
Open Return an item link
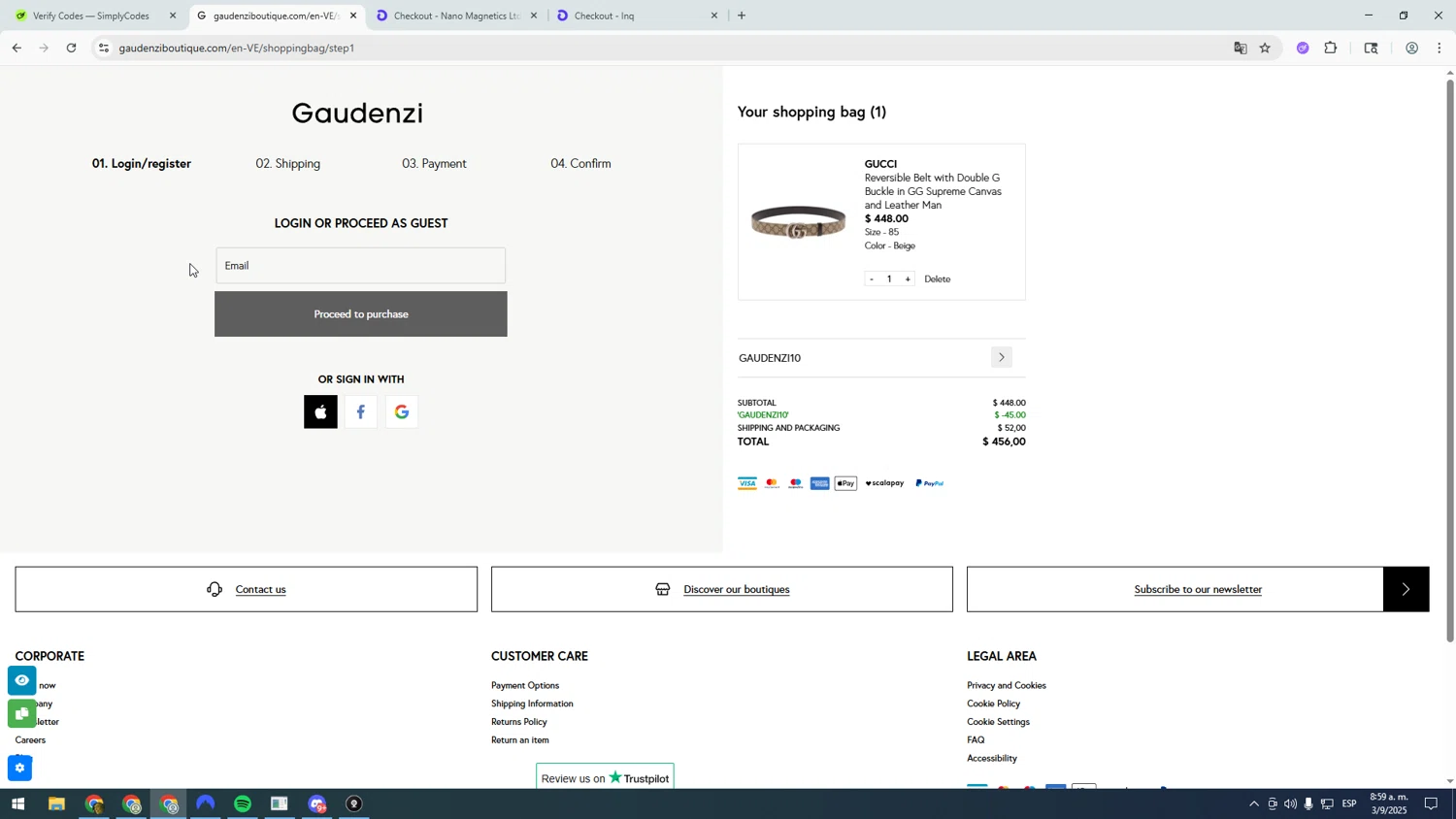(x=520, y=740)
